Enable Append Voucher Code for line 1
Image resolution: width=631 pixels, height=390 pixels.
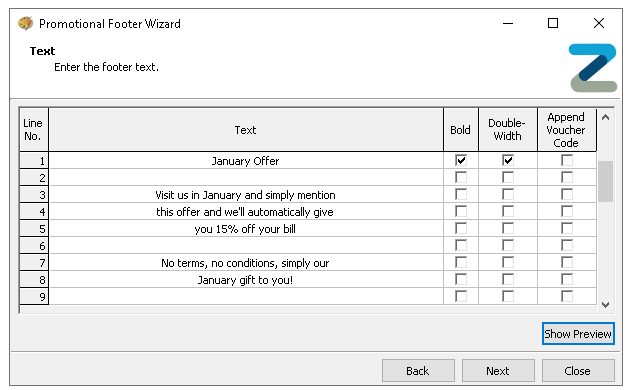pyautogui.click(x=567, y=161)
